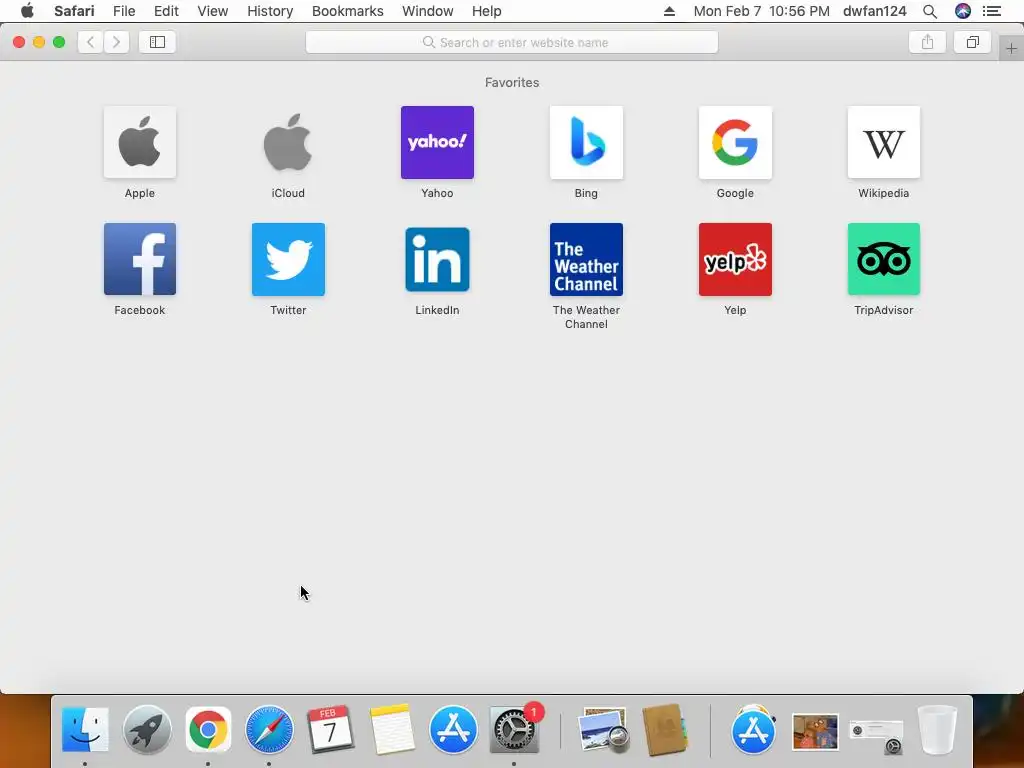Image resolution: width=1024 pixels, height=768 pixels.
Task: Open the TripAdvisor favorite
Action: [884, 259]
